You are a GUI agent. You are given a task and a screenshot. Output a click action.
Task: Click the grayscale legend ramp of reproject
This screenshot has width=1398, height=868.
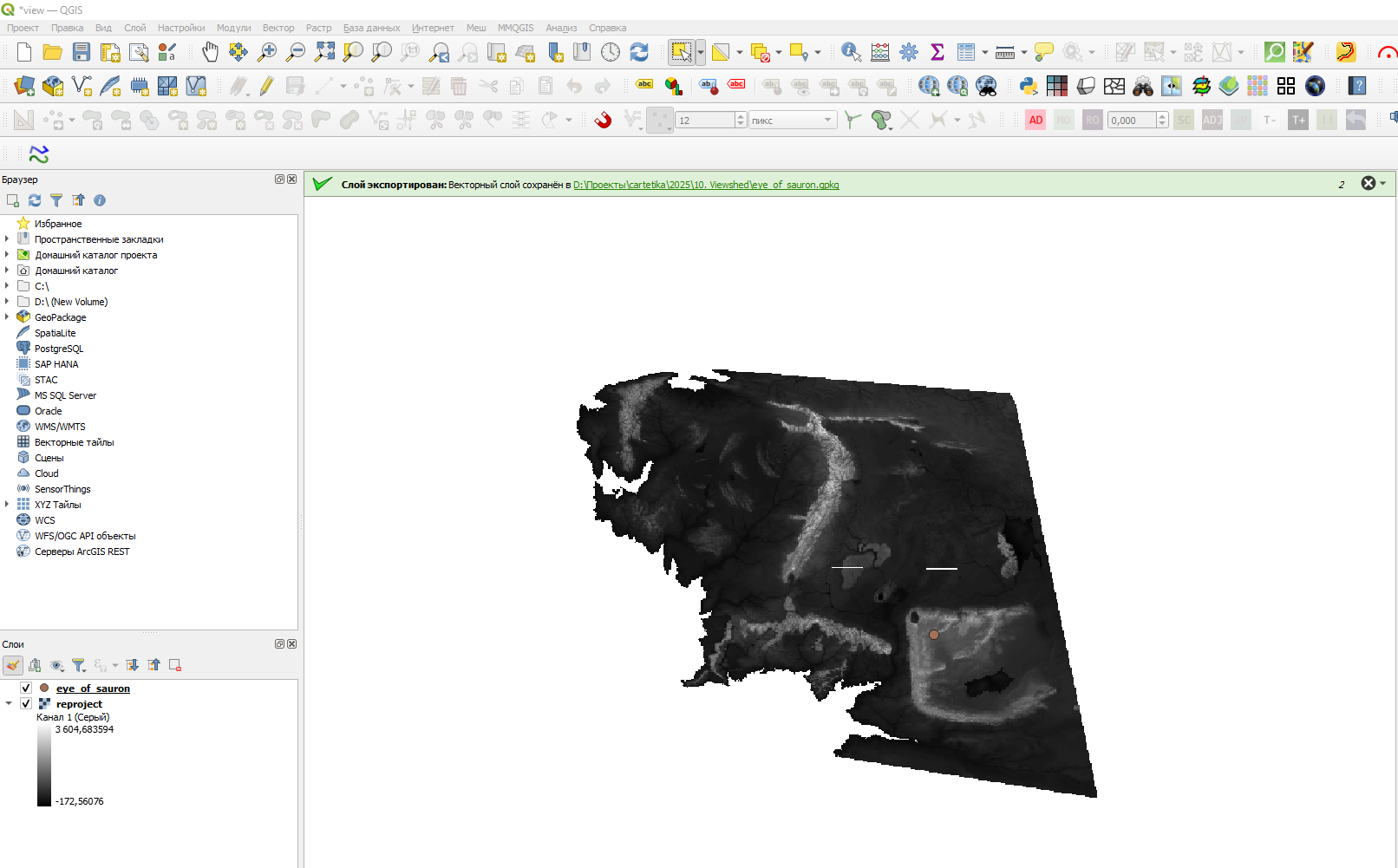44,766
